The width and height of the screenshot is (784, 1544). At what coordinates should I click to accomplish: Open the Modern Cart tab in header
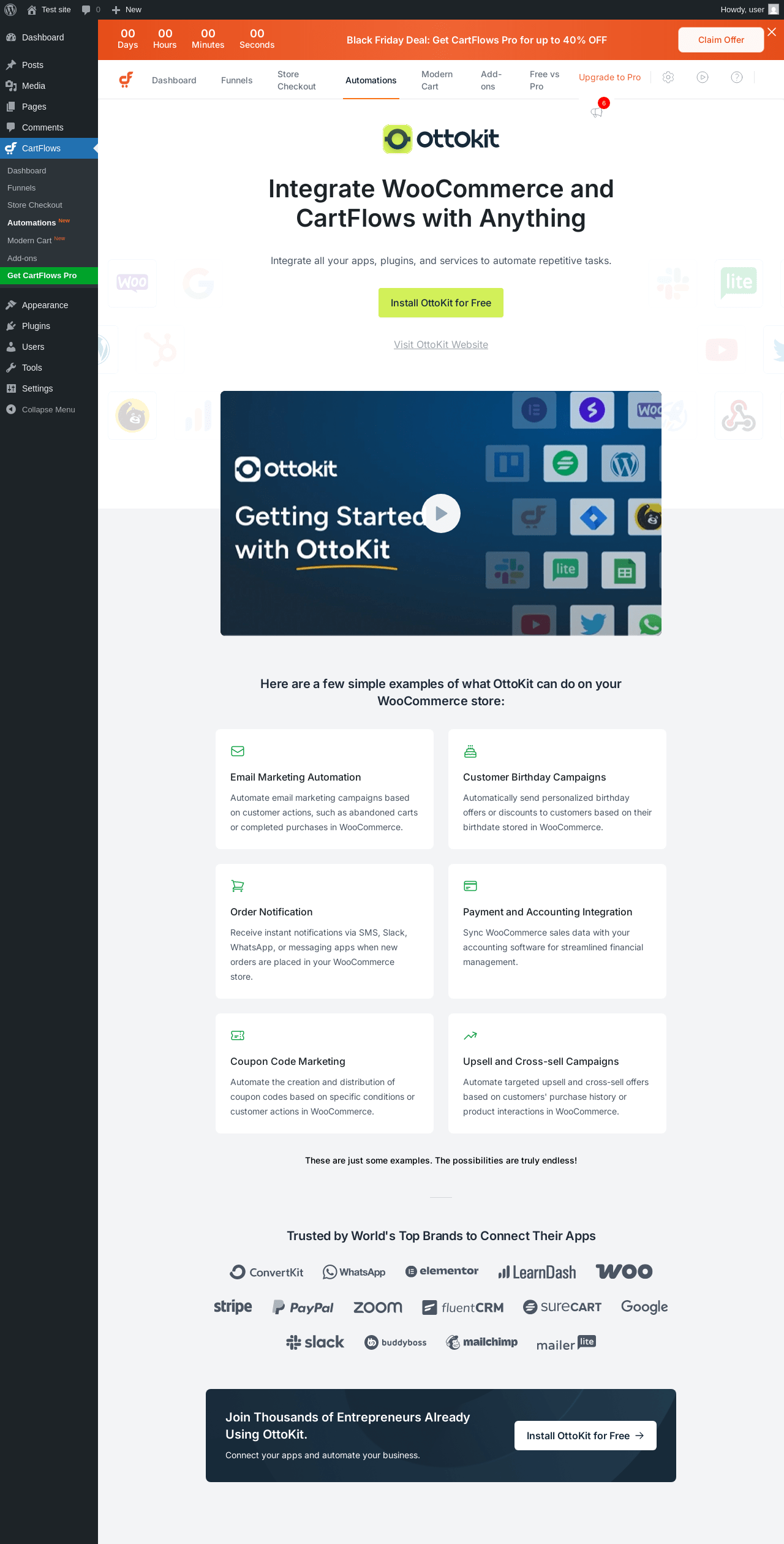[437, 80]
